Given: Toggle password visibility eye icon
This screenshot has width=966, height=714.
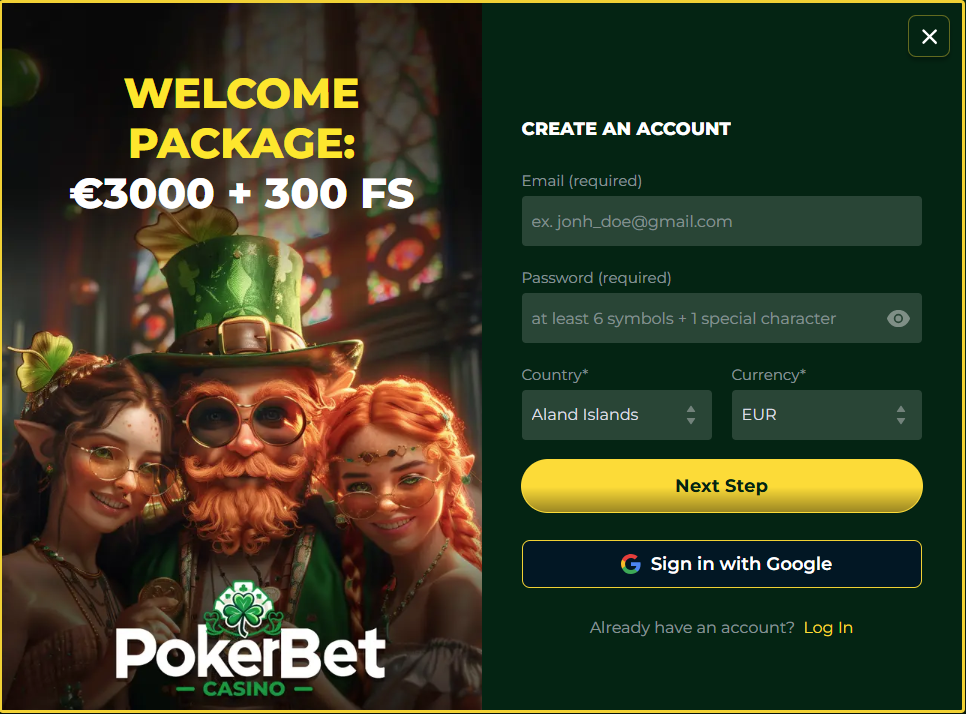Looking at the screenshot, I should click(x=898, y=318).
